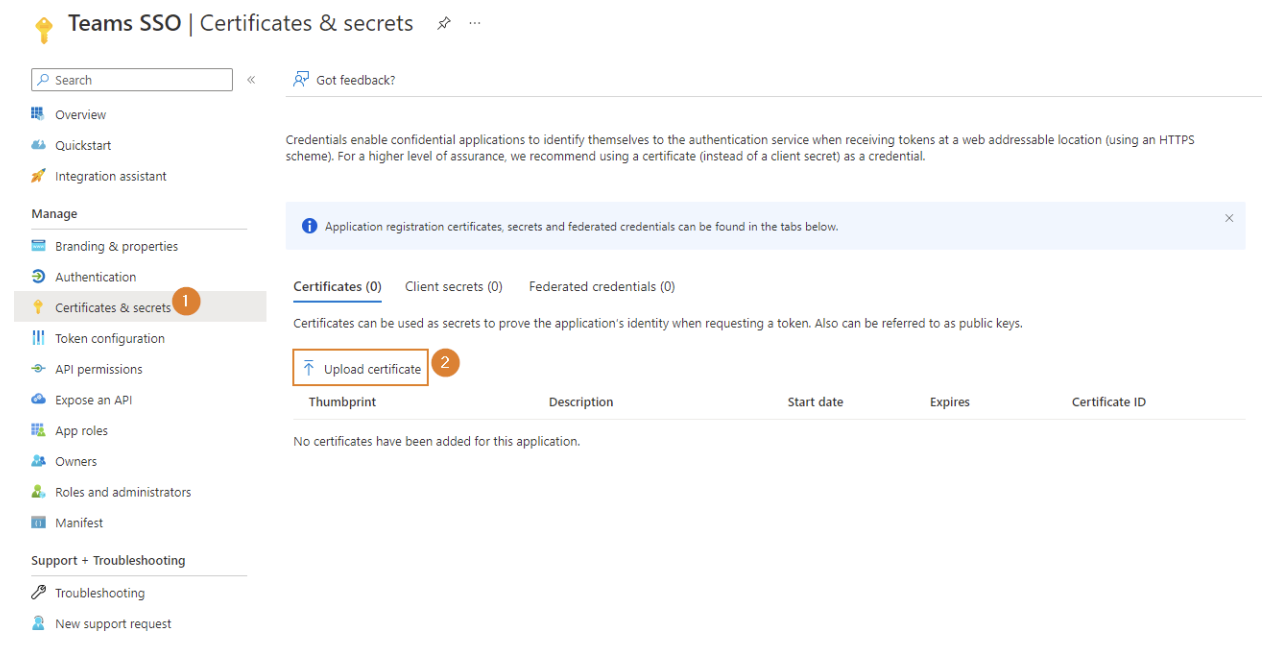Dismiss the info banner with X

click(1229, 218)
